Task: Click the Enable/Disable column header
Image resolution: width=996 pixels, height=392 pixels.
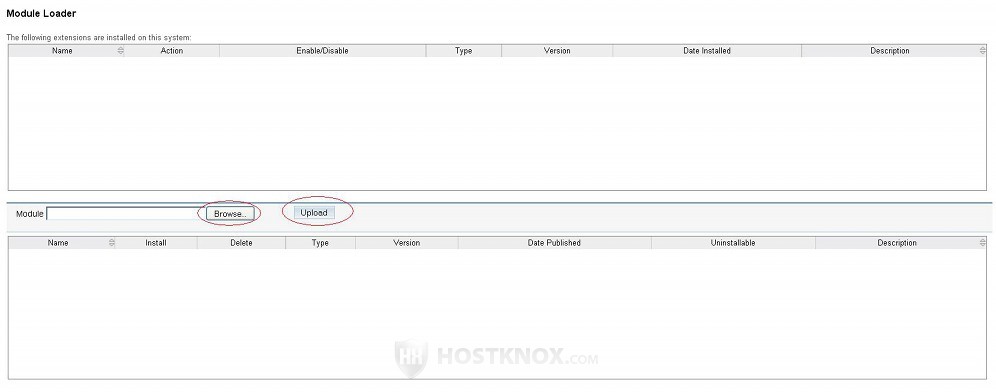Action: pyautogui.click(x=323, y=51)
